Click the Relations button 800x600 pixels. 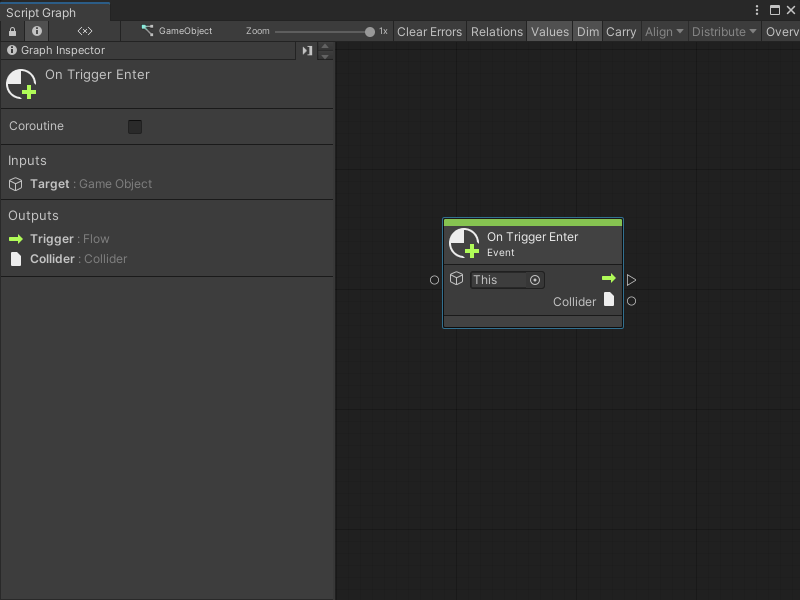click(496, 31)
